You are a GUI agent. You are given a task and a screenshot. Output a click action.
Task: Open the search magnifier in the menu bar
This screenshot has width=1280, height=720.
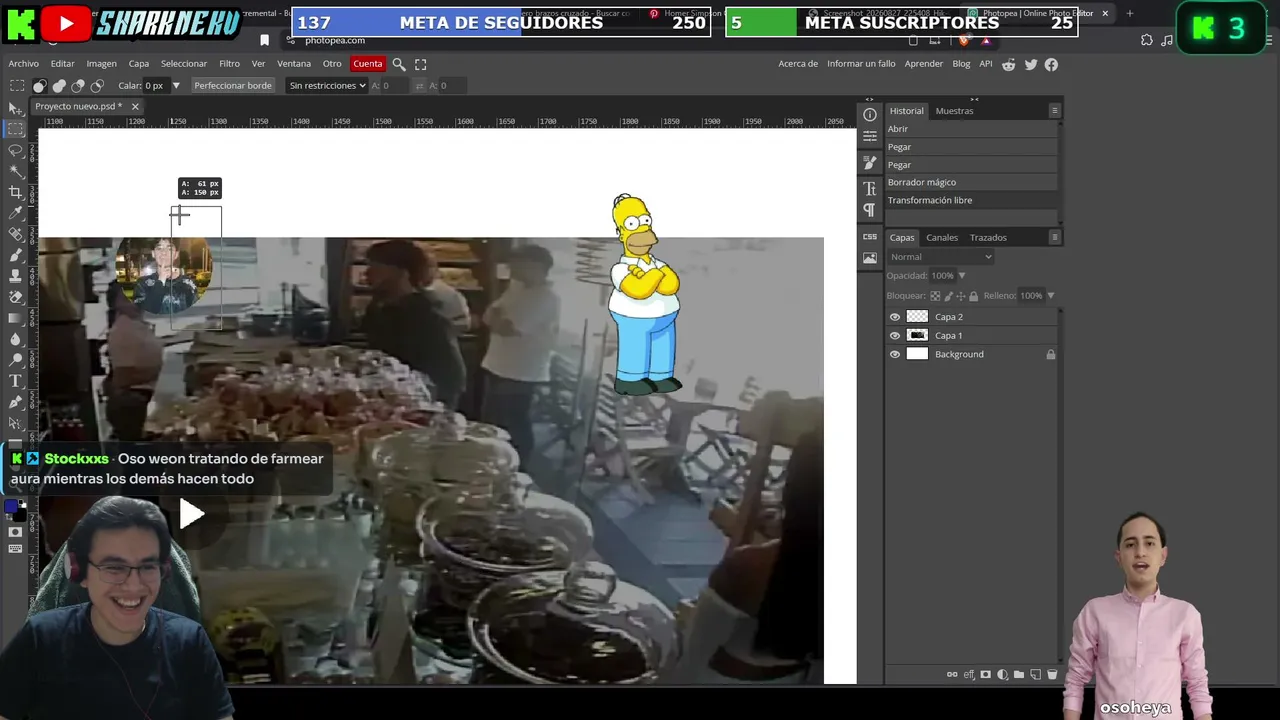[x=399, y=64]
